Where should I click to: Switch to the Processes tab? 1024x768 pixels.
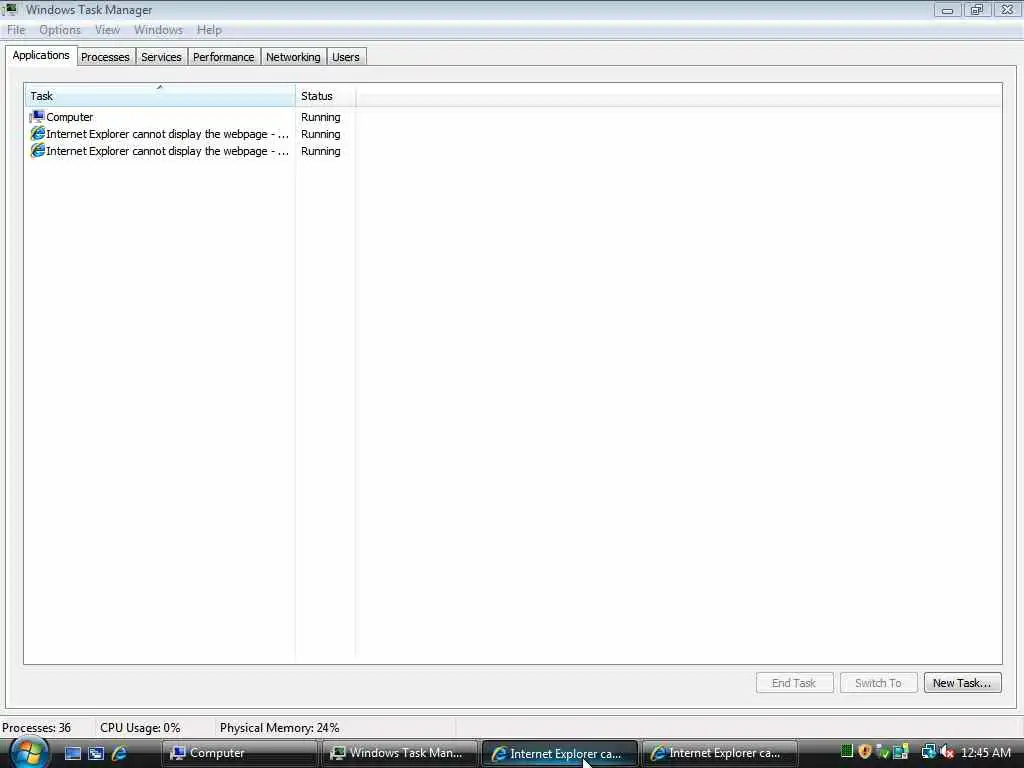(105, 57)
